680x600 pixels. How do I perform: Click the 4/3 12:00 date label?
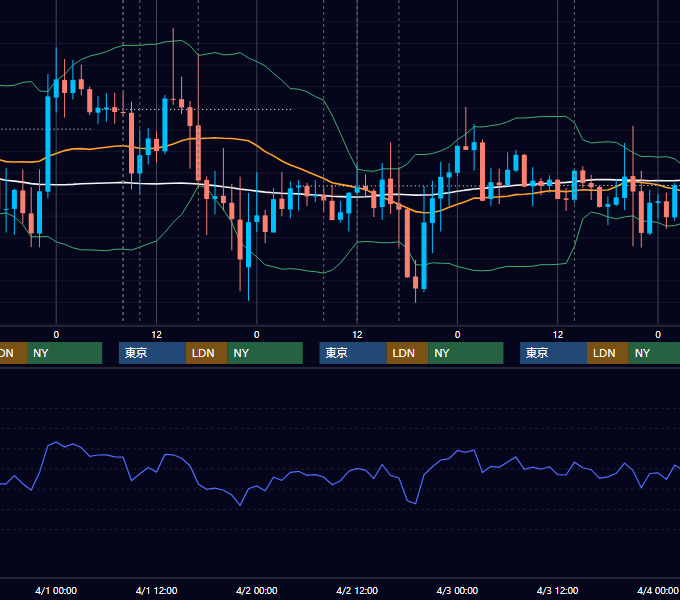coord(557,590)
